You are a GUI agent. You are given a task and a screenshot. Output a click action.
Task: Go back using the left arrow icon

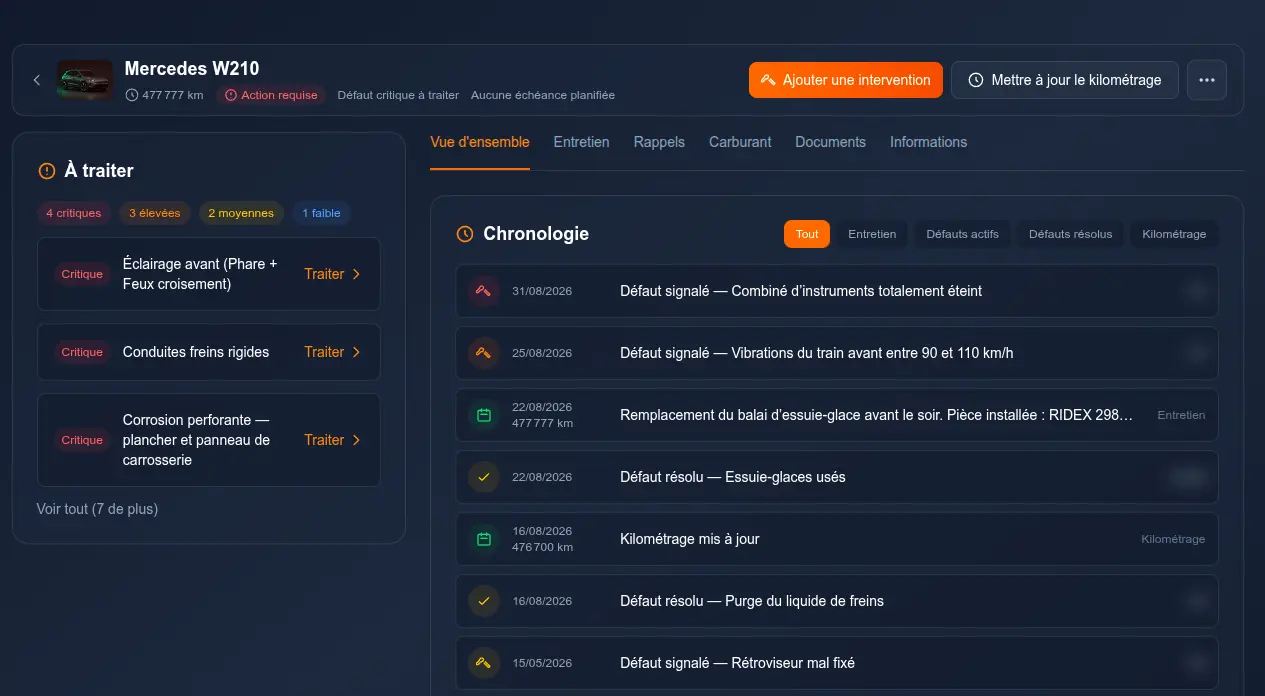pos(37,80)
